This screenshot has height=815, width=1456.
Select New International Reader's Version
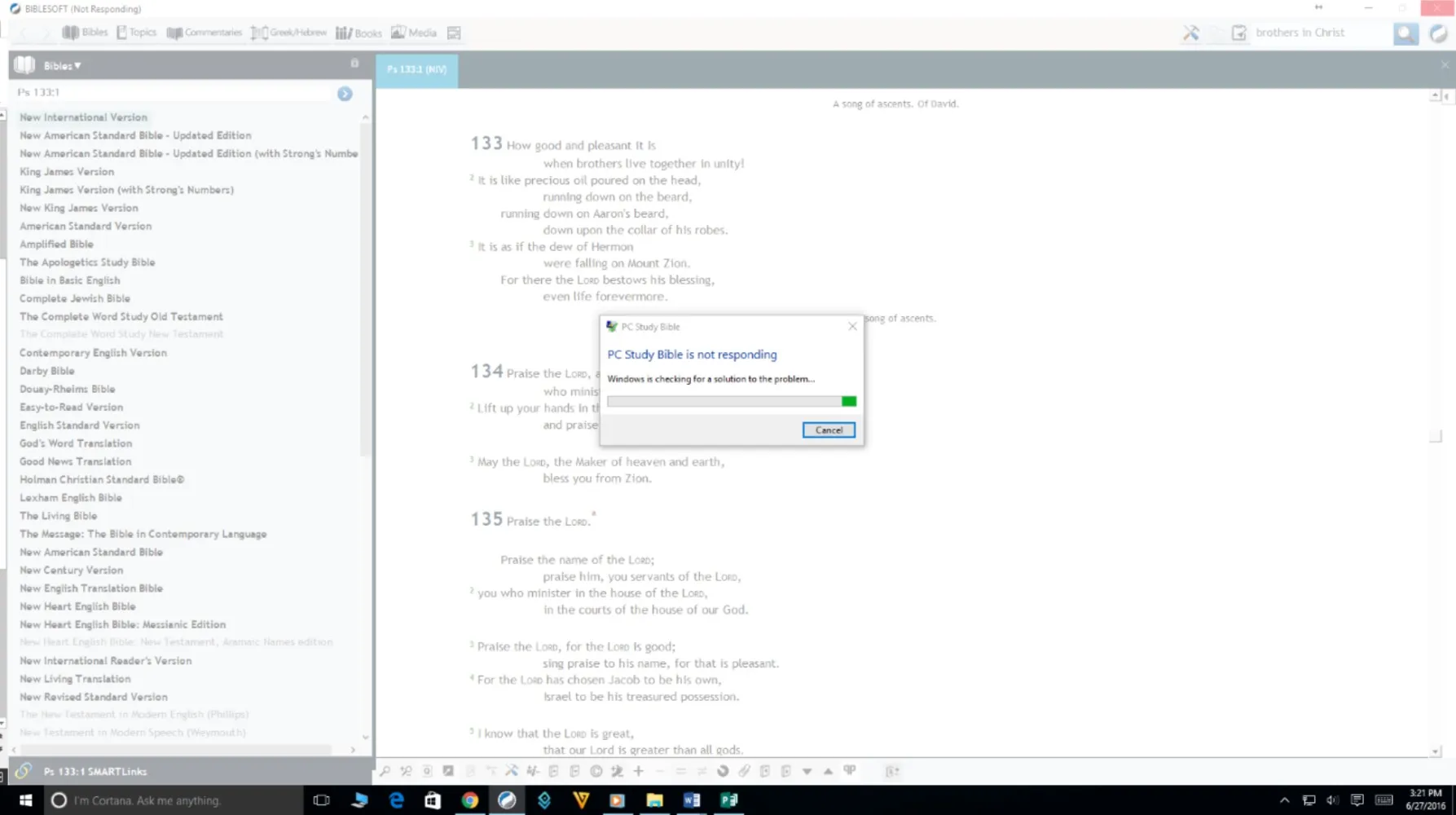[106, 661]
